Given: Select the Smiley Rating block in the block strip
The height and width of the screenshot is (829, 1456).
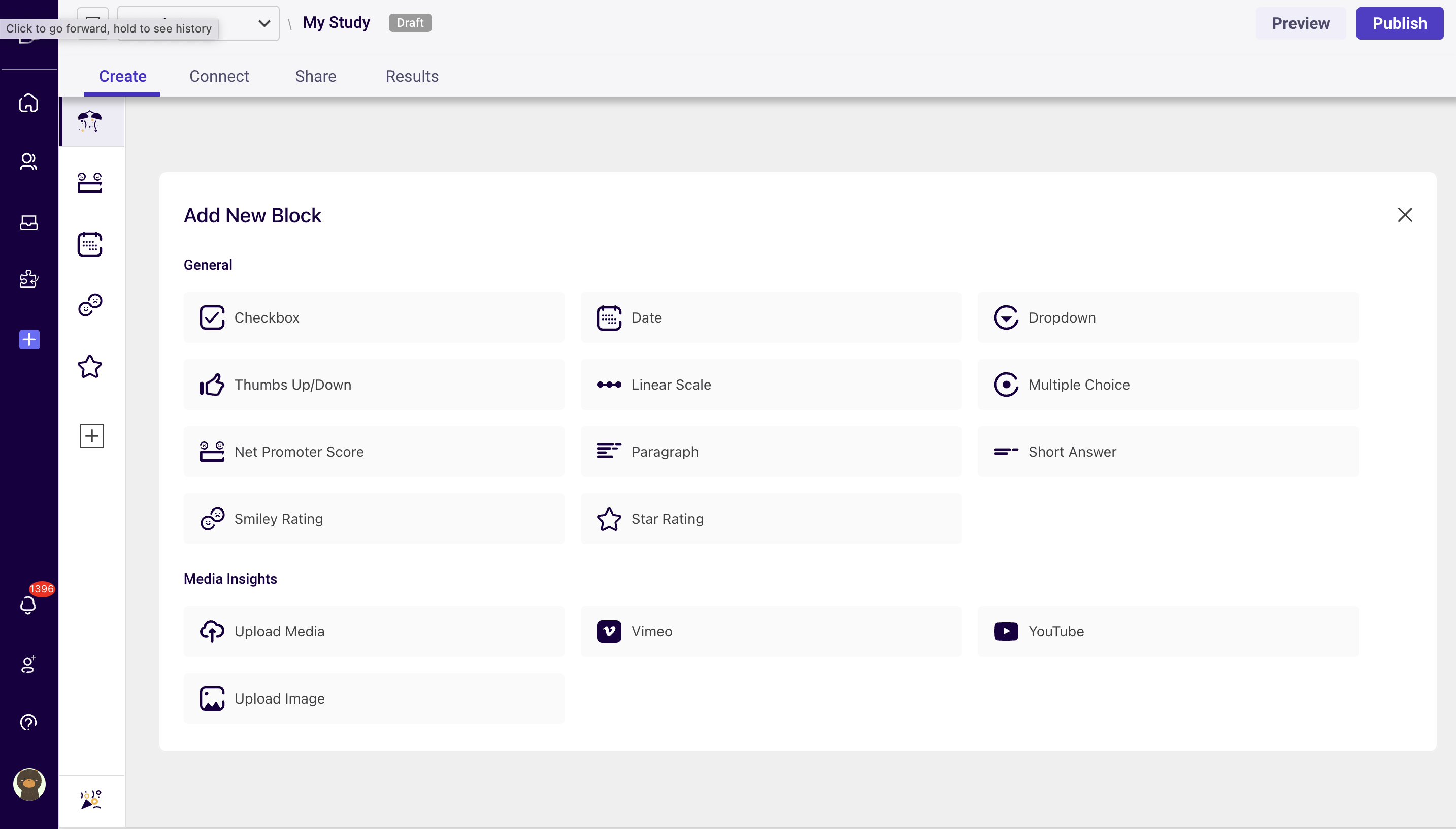Looking at the screenshot, I should pos(90,305).
